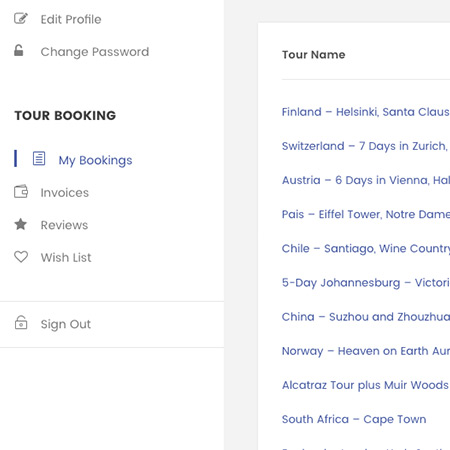
Task: Click the Wish List heart icon
Action: pyautogui.click(x=21, y=256)
